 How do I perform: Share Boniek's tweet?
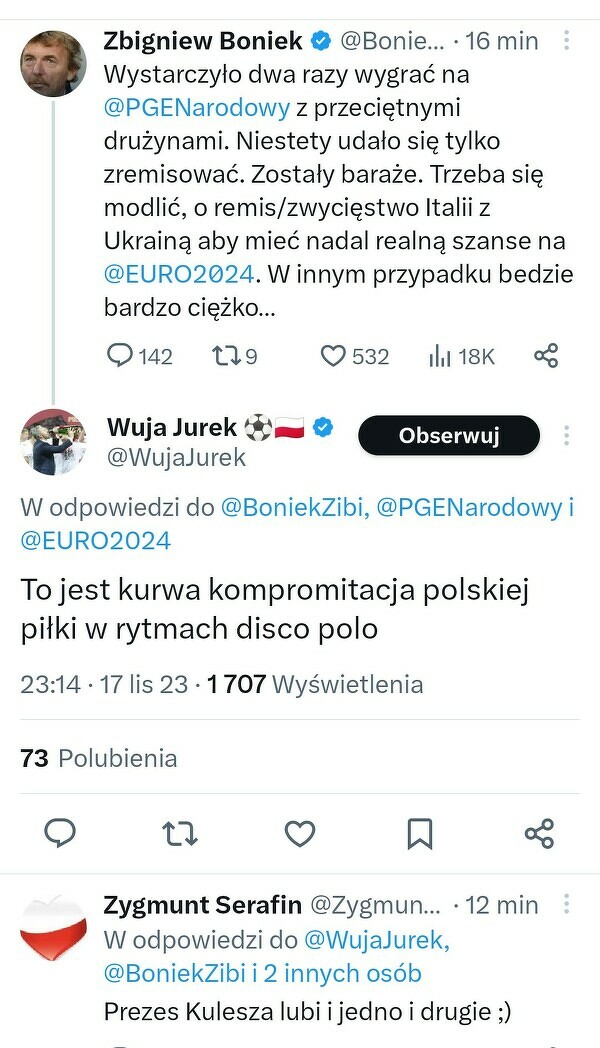(x=546, y=356)
